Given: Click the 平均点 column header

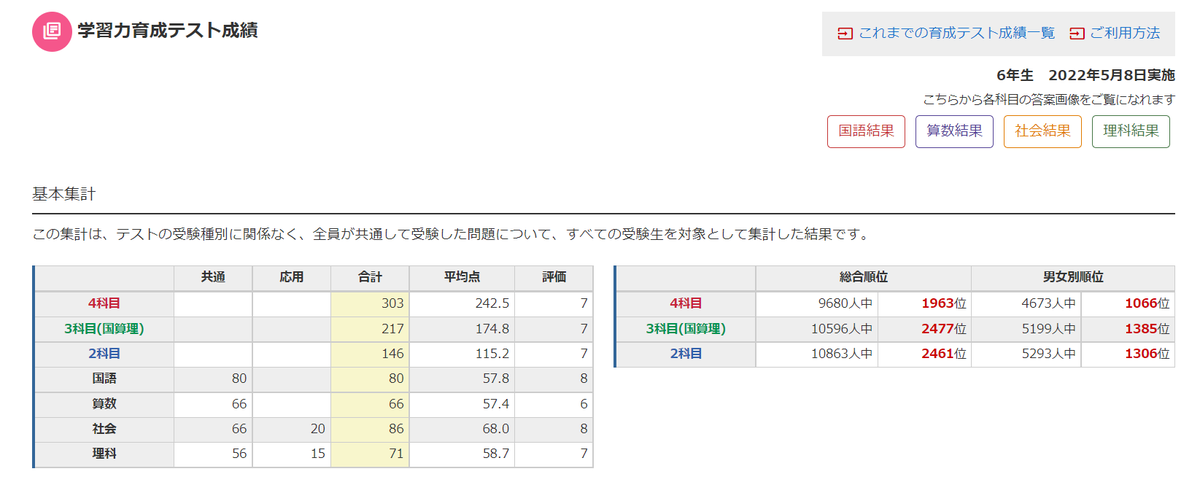Looking at the screenshot, I should 462,278.
